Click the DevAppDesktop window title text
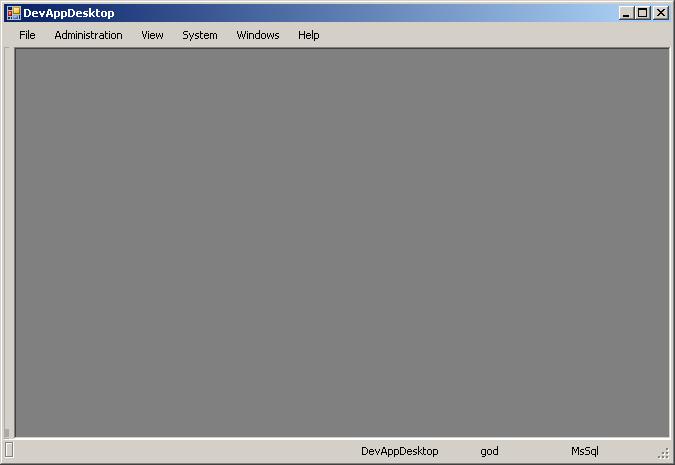The image size is (675, 465). pyautogui.click(x=68, y=13)
